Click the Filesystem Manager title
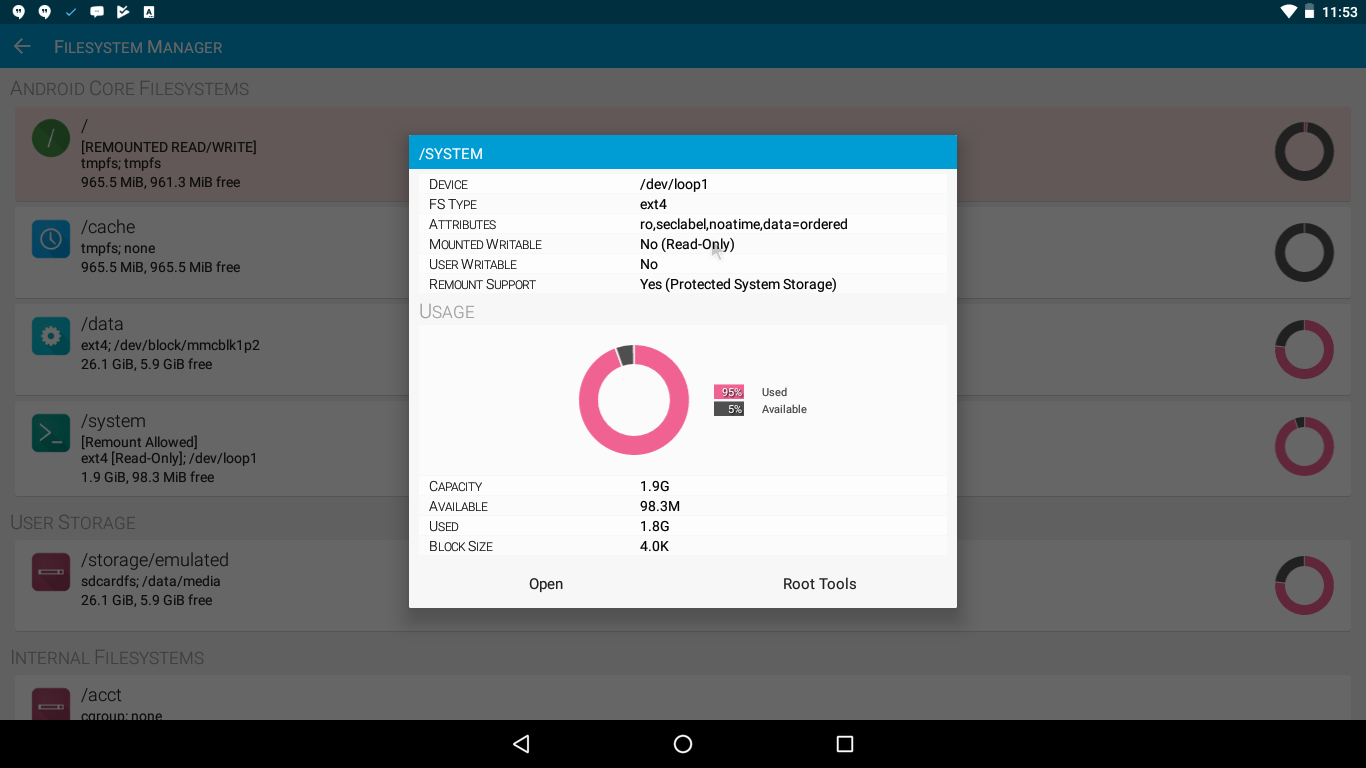The image size is (1366, 768). coord(138,47)
